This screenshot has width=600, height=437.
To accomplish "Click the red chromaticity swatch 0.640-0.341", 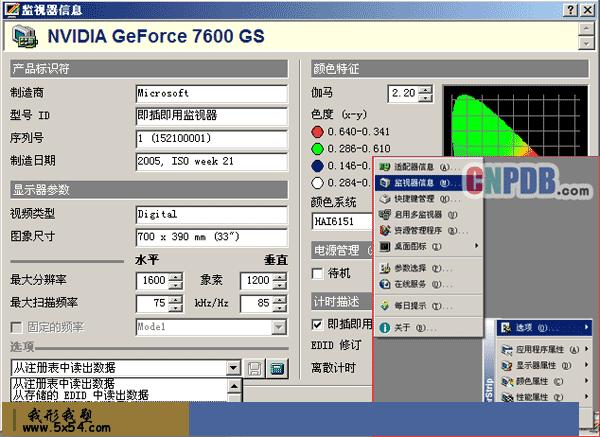I will pos(317,132).
